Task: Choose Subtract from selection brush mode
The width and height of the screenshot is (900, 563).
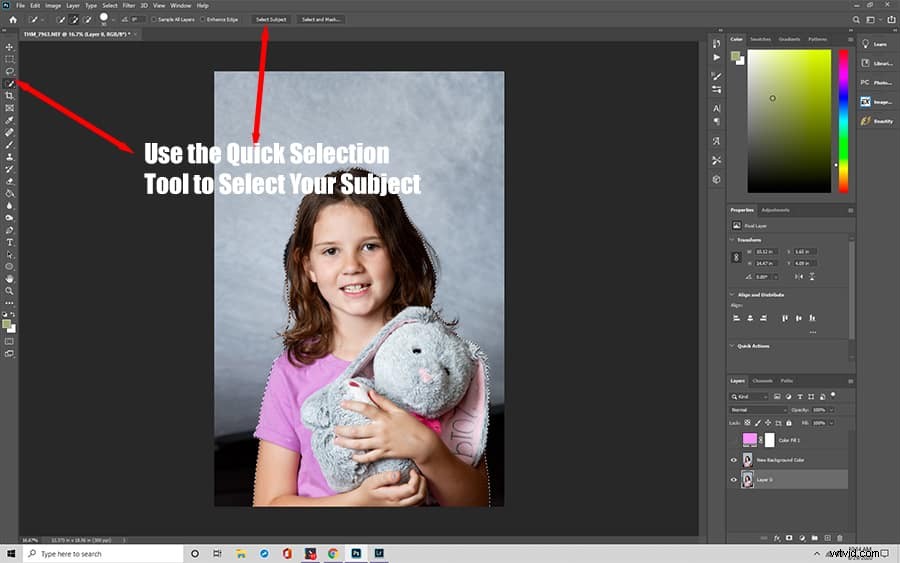Action: tap(88, 20)
